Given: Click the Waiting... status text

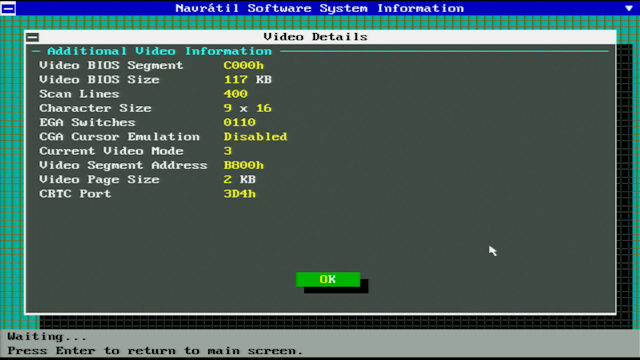Looking at the screenshot, I should point(47,337).
